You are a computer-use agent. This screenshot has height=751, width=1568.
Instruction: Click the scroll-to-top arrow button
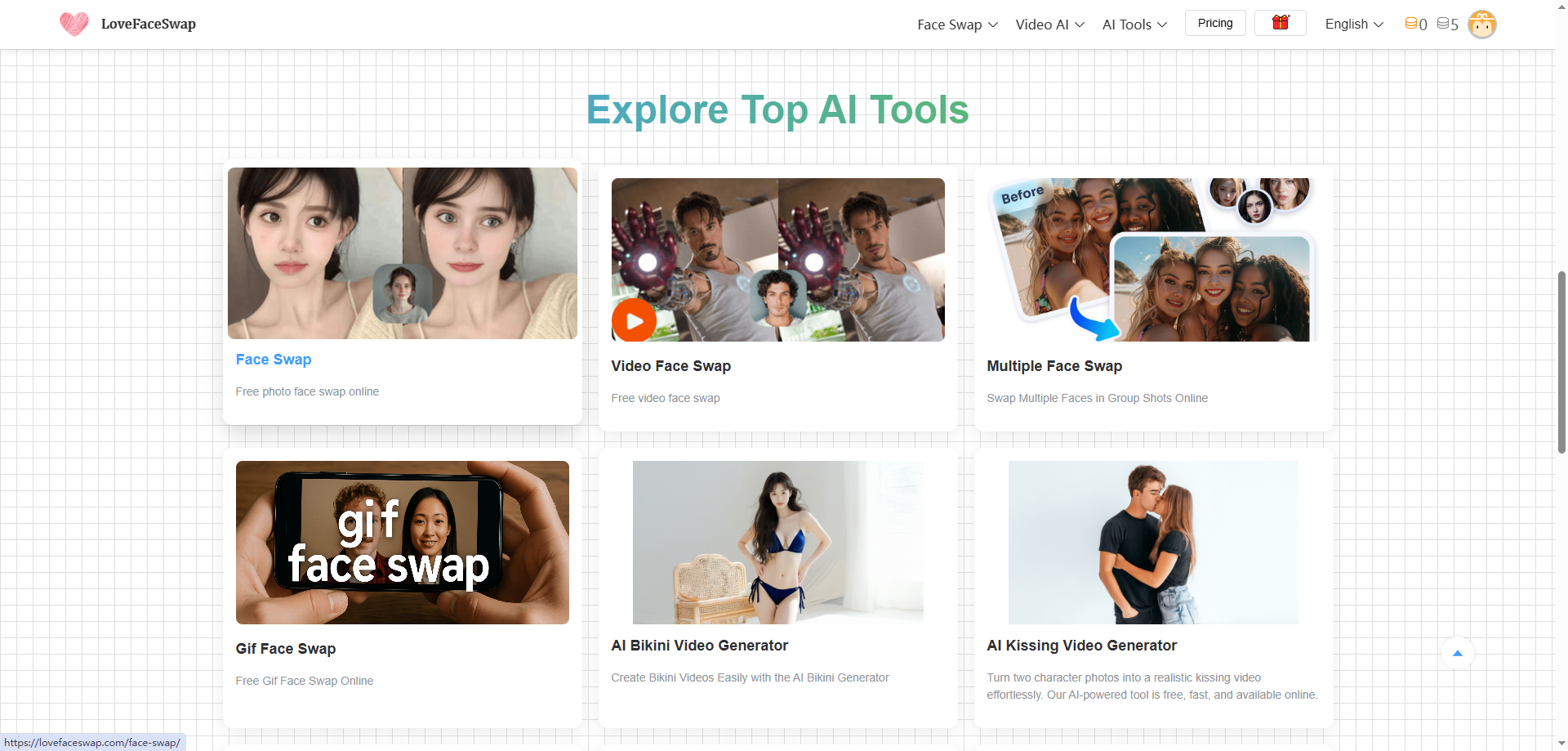pos(1458,653)
